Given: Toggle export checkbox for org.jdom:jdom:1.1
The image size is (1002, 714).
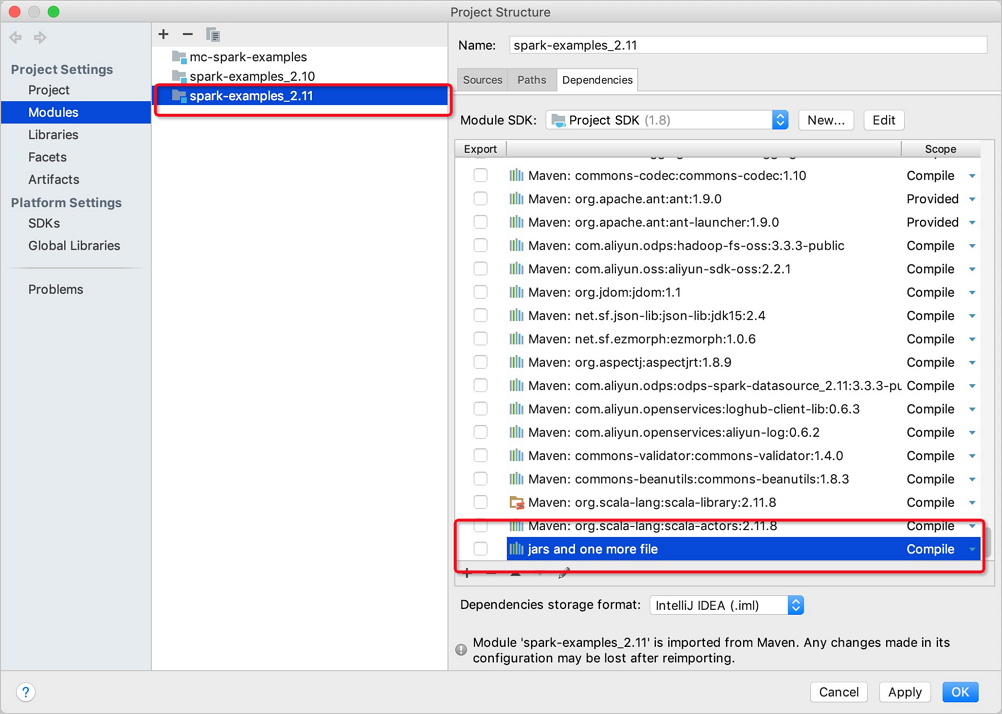Looking at the screenshot, I should pyautogui.click(x=481, y=292).
